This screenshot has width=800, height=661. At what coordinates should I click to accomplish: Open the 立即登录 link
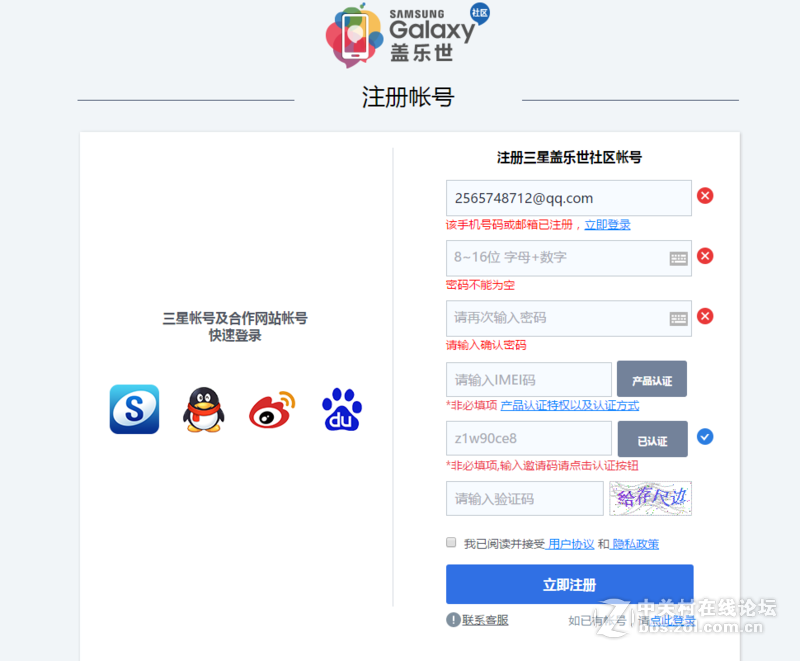pos(607,224)
